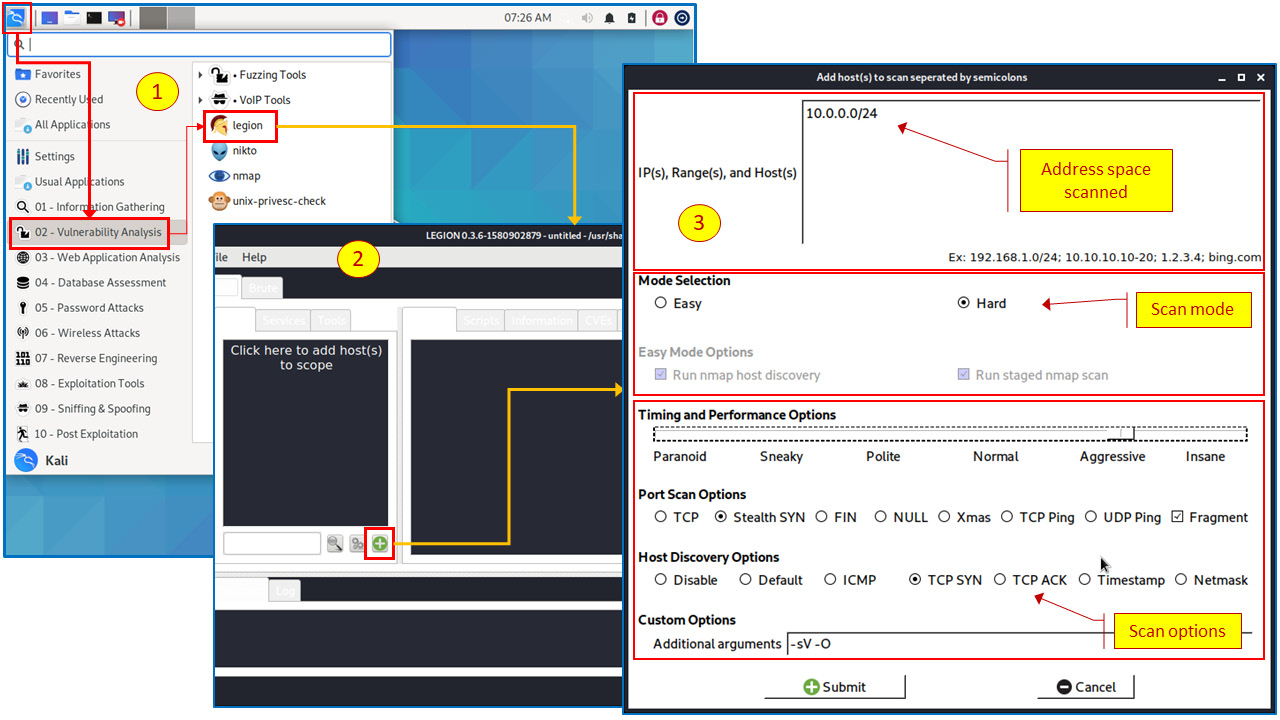Click the battery power tray icon
This screenshot has height=720, width=1280.
(631, 18)
